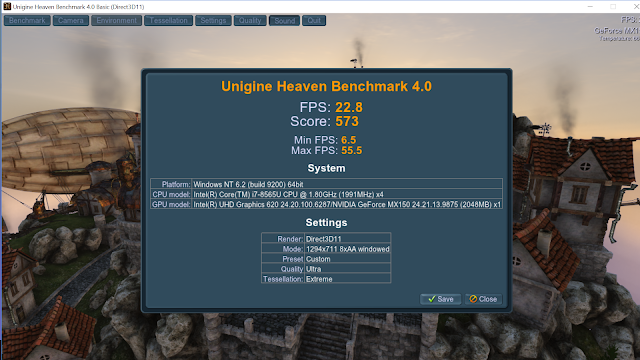Open the Environment menu
Viewport: 640px width, 360px height.
click(117, 20)
